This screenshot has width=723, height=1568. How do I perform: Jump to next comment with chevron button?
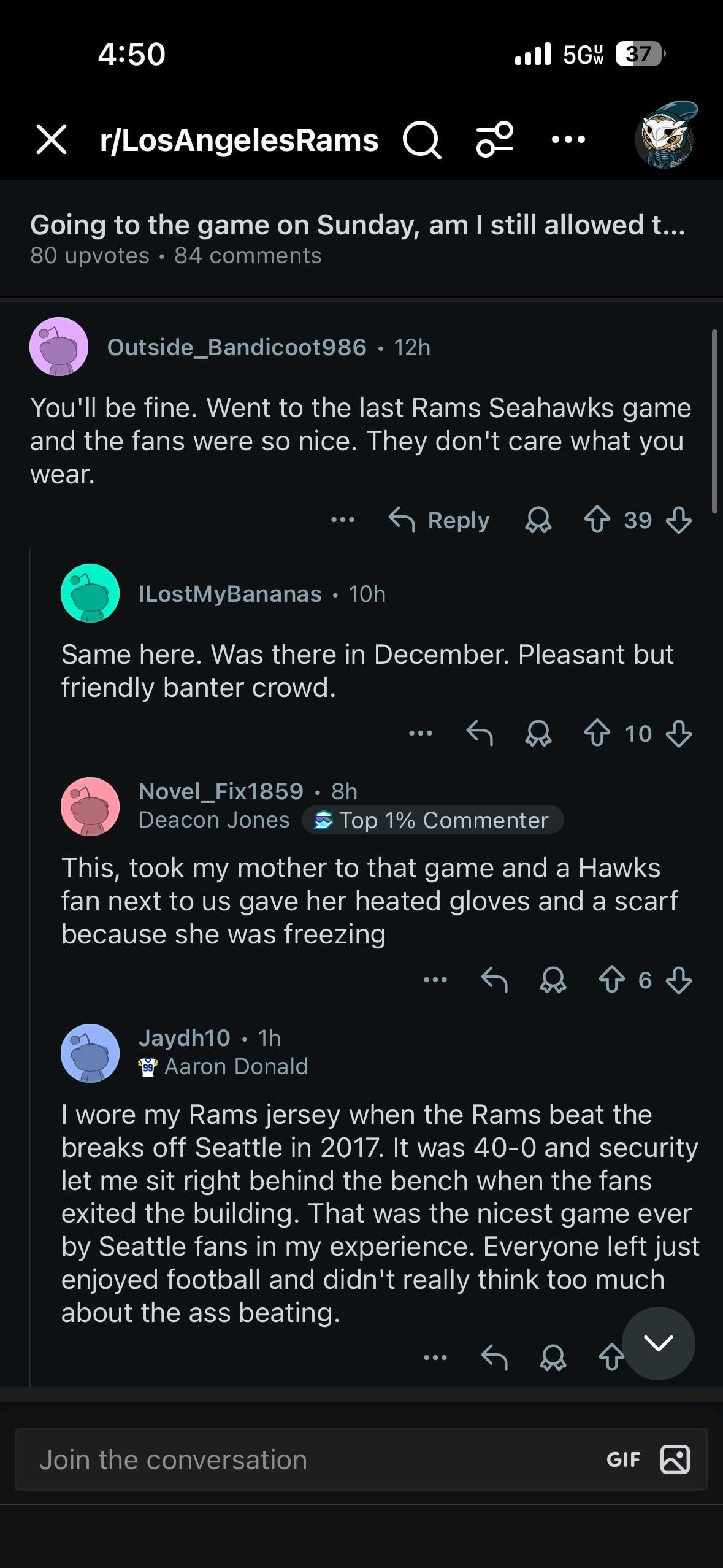(x=658, y=1343)
